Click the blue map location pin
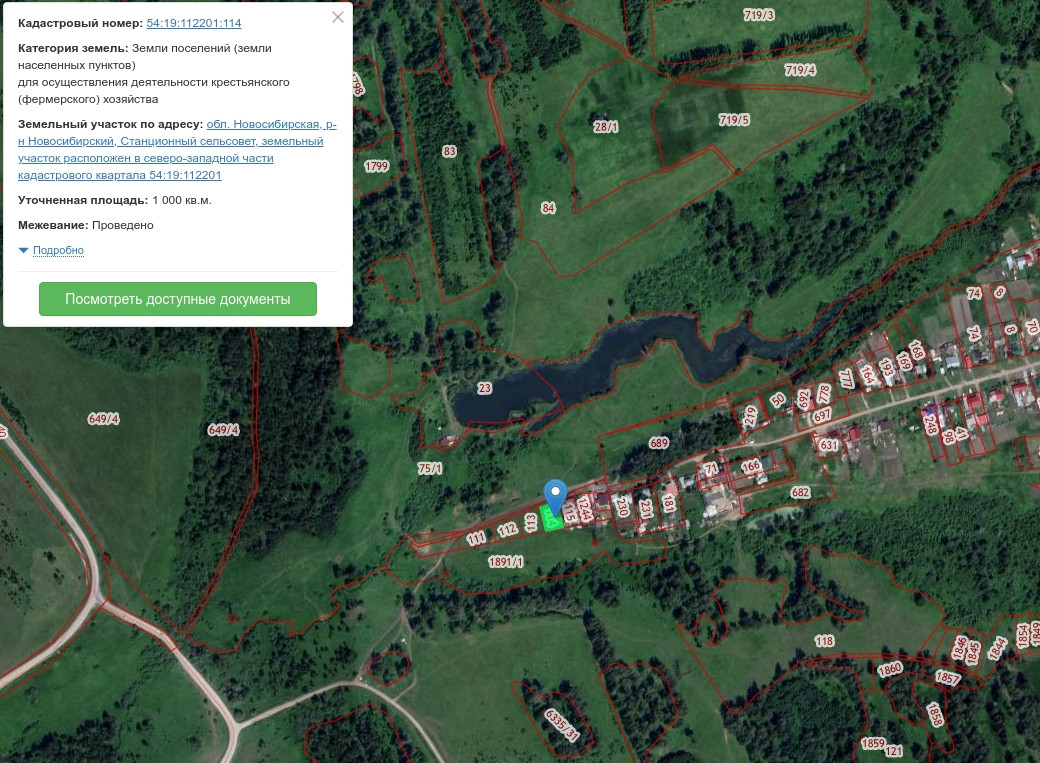The image size is (1040, 763). point(555,495)
